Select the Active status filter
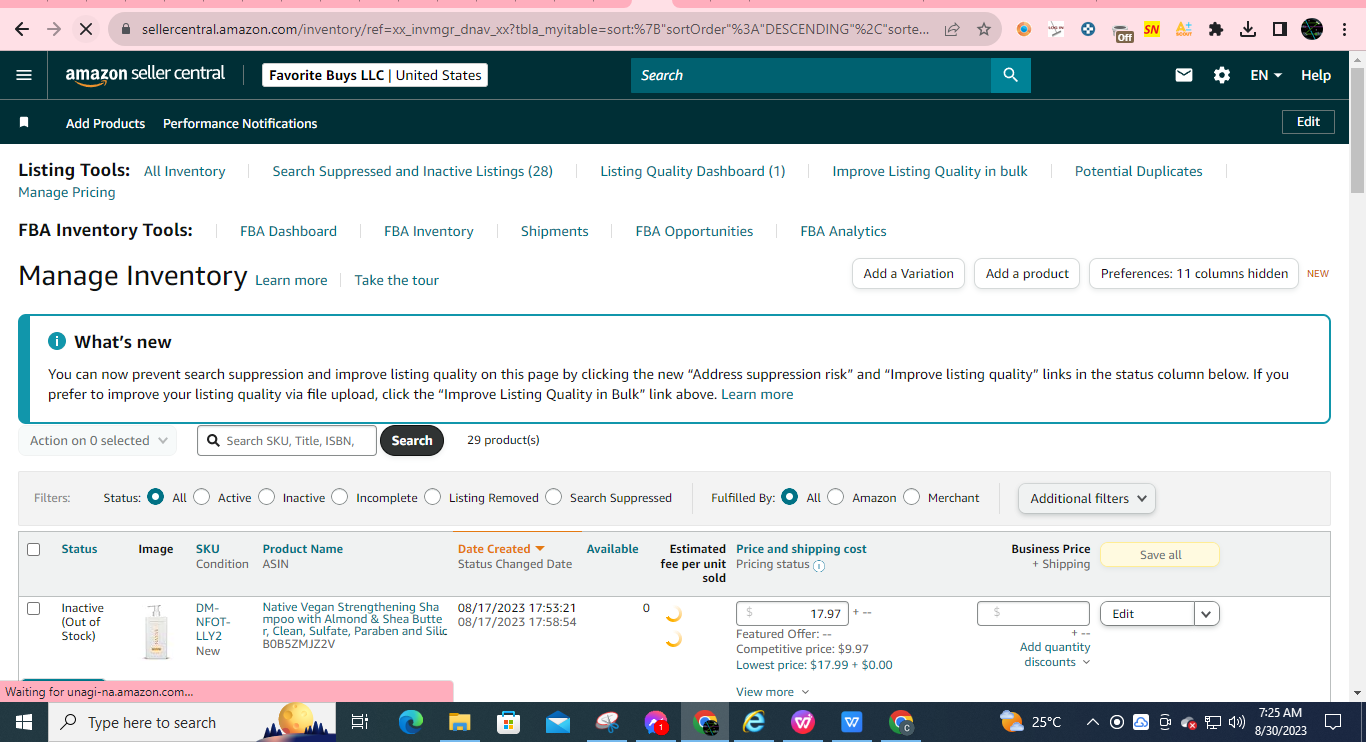1366x742 pixels. click(202, 497)
